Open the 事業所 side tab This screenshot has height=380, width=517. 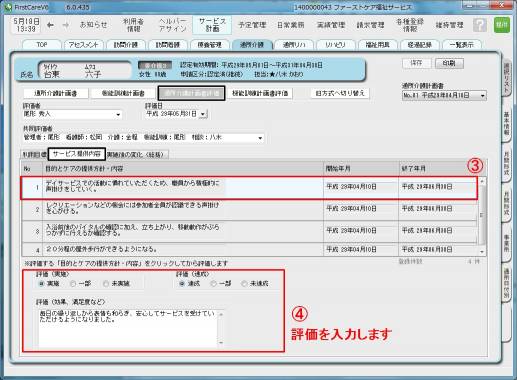tap(506, 243)
